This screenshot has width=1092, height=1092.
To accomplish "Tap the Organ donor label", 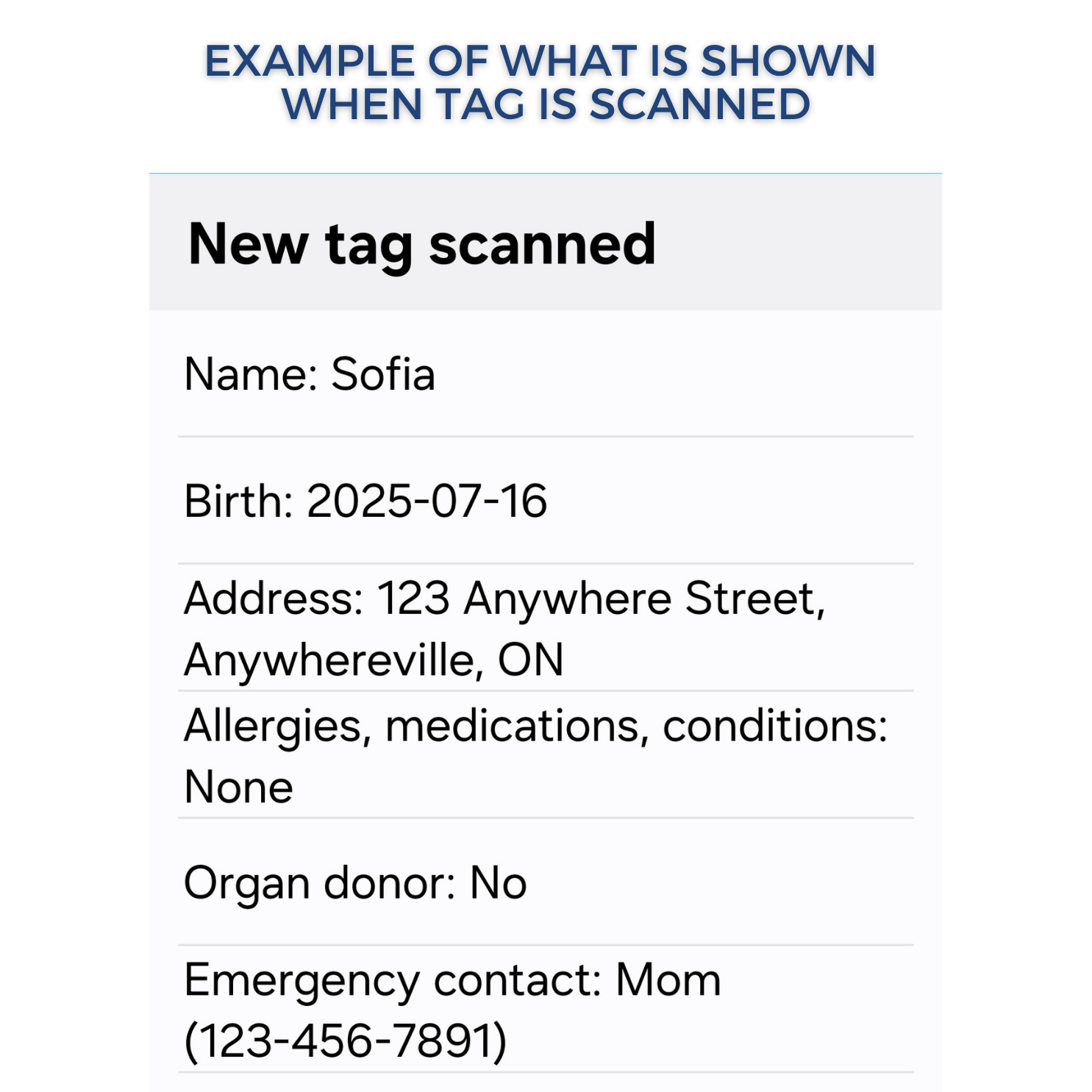I will pyautogui.click(x=320, y=883).
